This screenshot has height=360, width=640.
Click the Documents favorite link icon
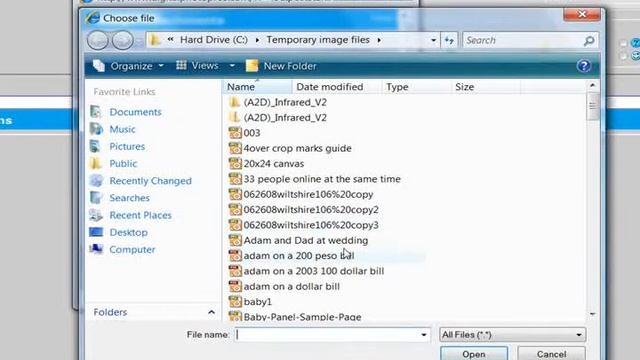[96, 111]
